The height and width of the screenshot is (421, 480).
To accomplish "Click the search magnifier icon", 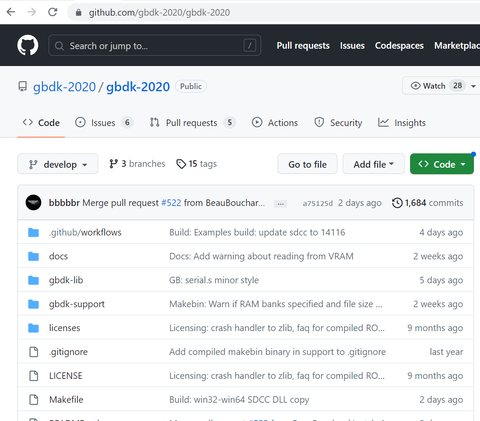I will pos(59,46).
